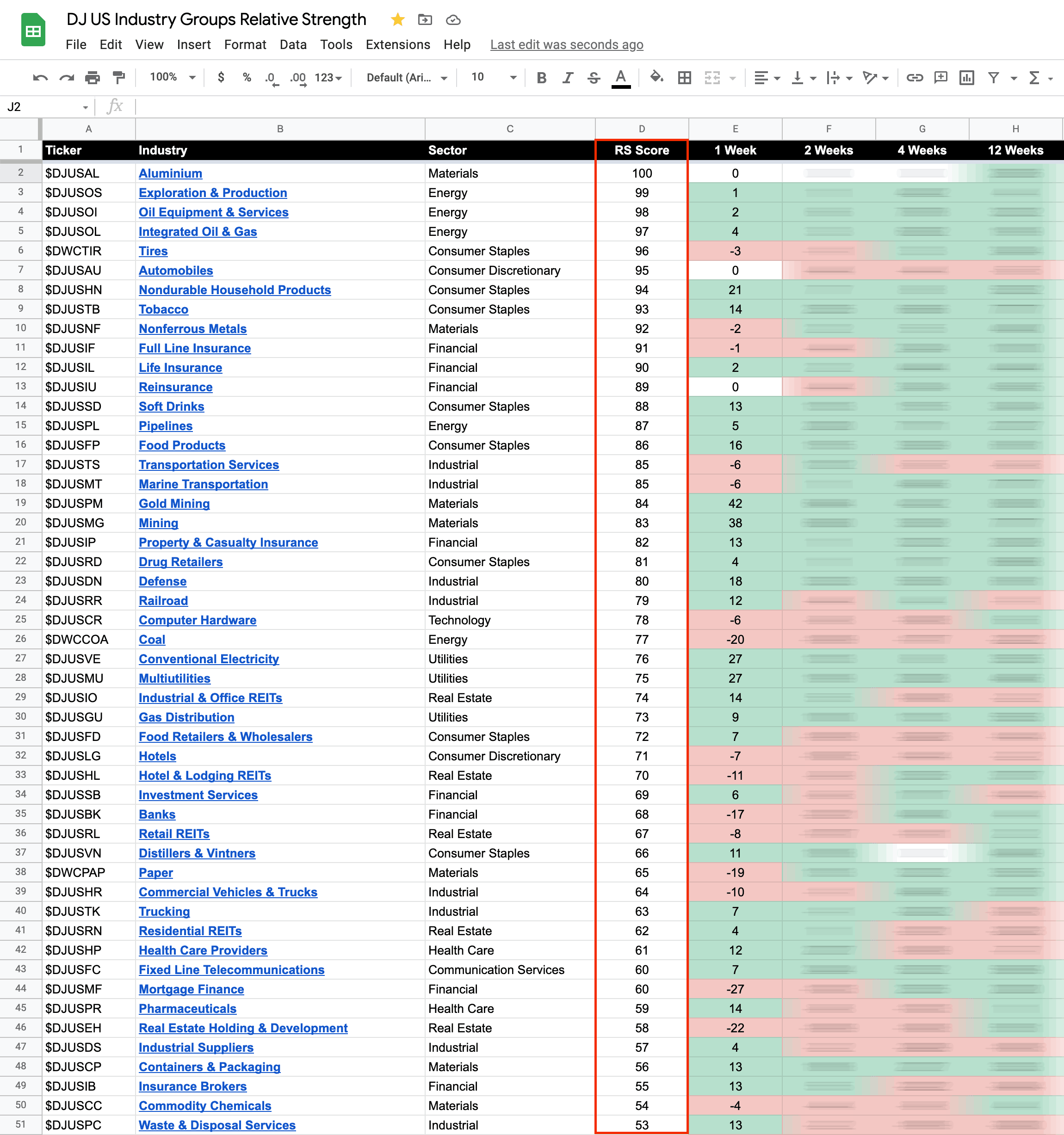
Task: Open text wrapping dropdown
Action: point(839,78)
